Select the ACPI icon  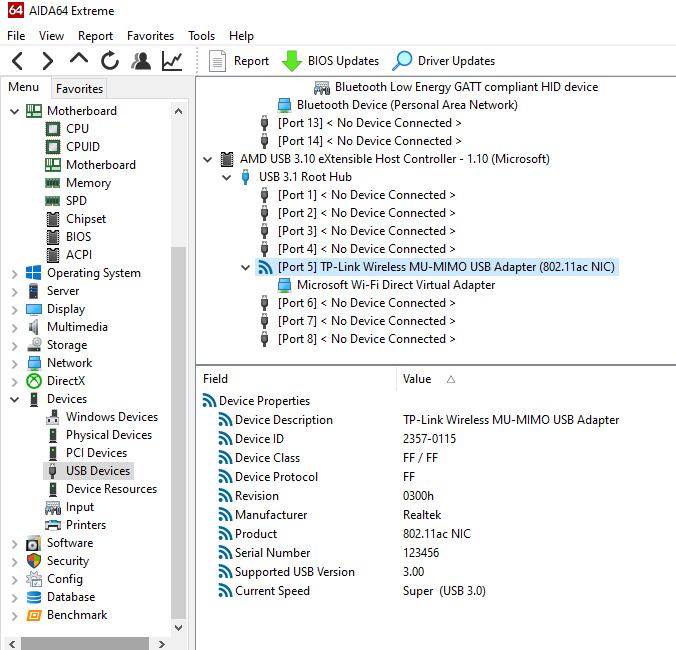click(x=53, y=255)
